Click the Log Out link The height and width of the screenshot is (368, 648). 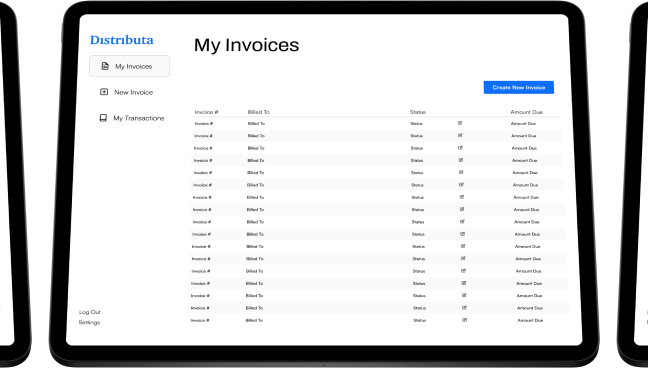(90, 312)
